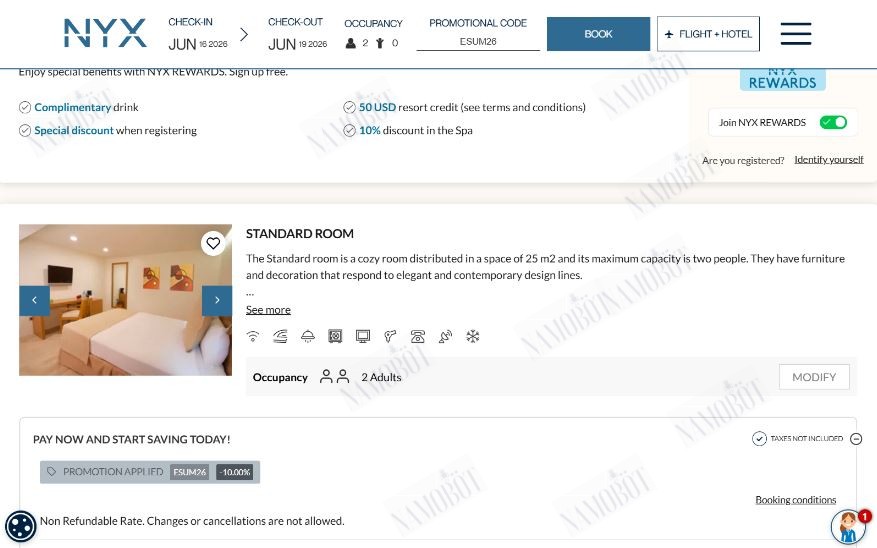The height and width of the screenshot is (548, 877).
Task: Open the check-in date picker
Action: click(x=198, y=34)
